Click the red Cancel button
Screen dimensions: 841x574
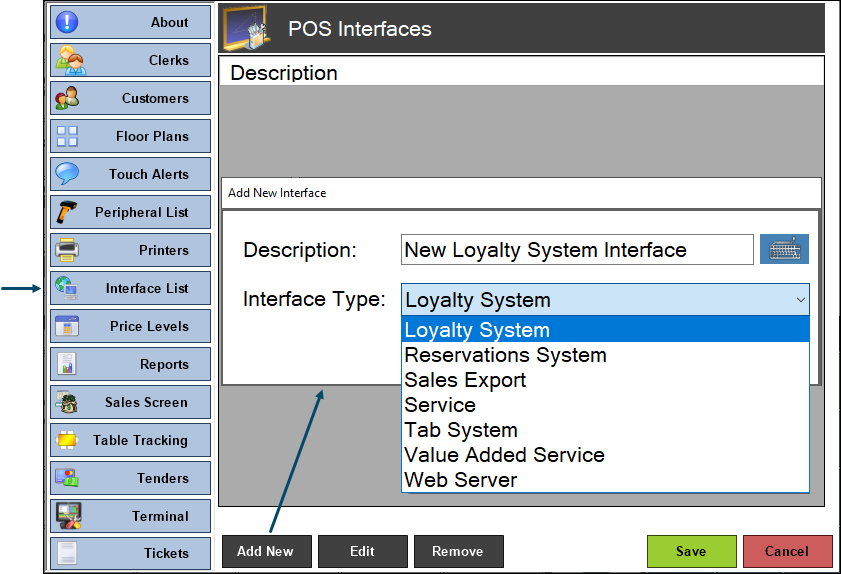coord(787,551)
